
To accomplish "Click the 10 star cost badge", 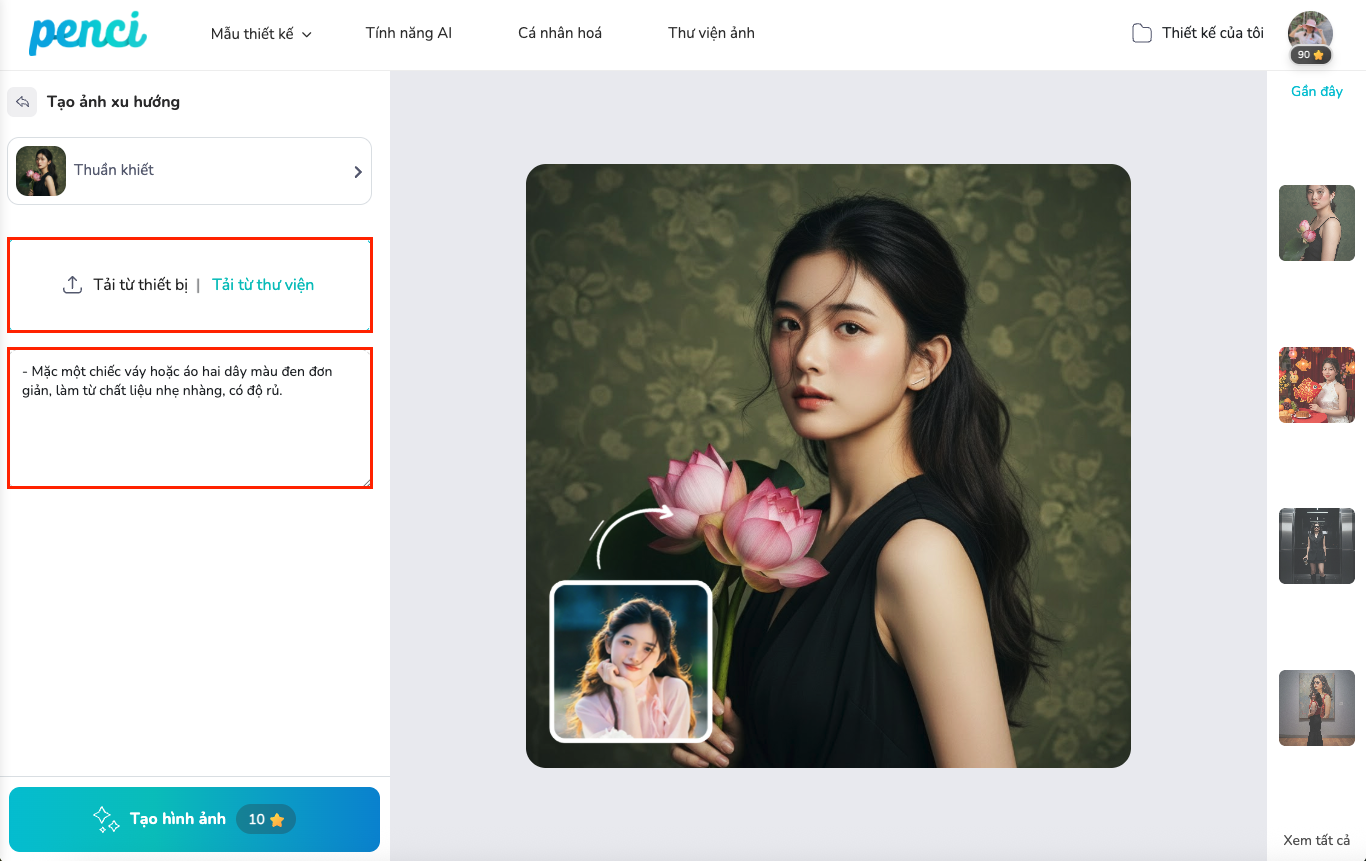I will point(266,819).
